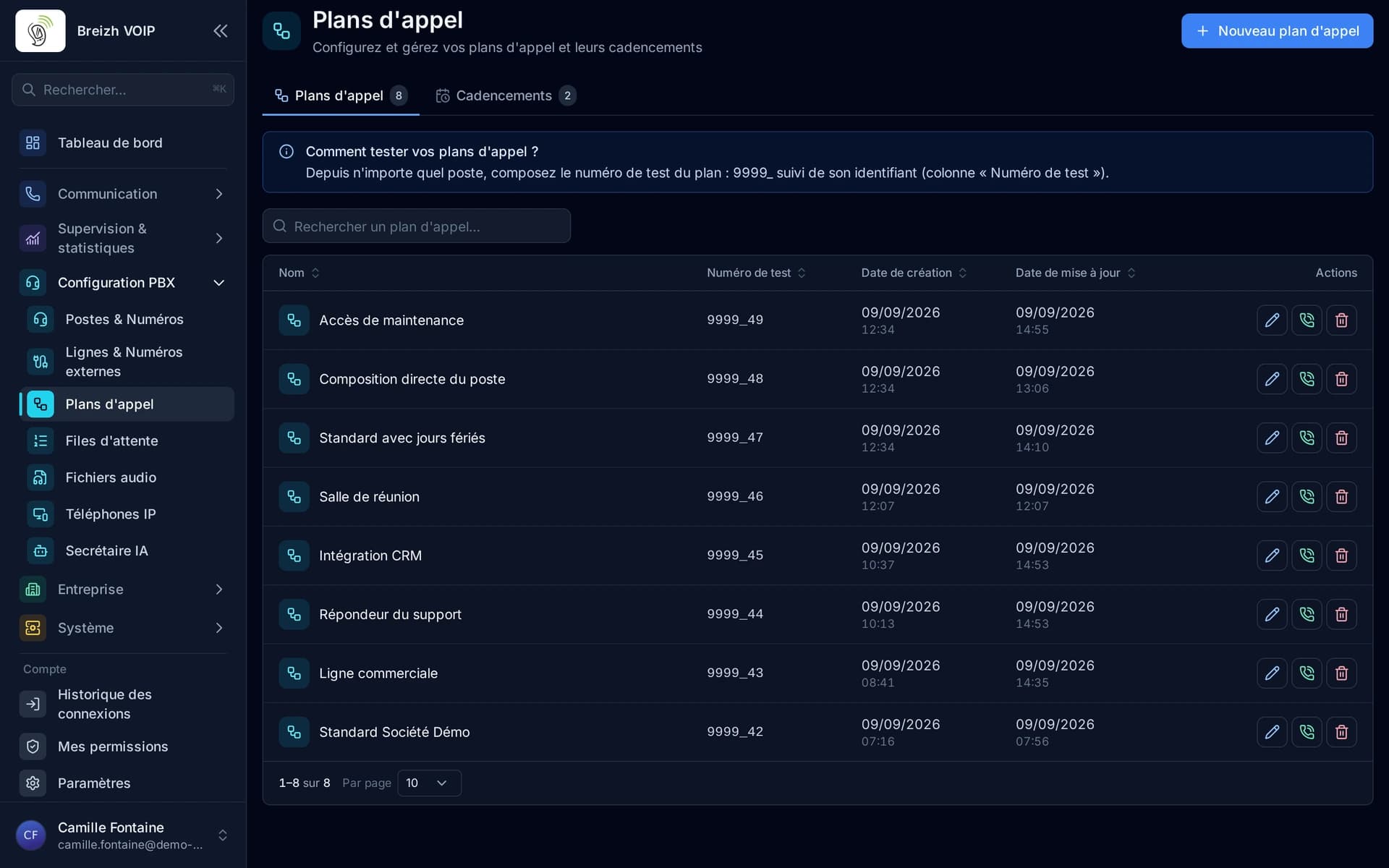
Task: Delete the Salle de réunion plan
Action: click(1341, 497)
